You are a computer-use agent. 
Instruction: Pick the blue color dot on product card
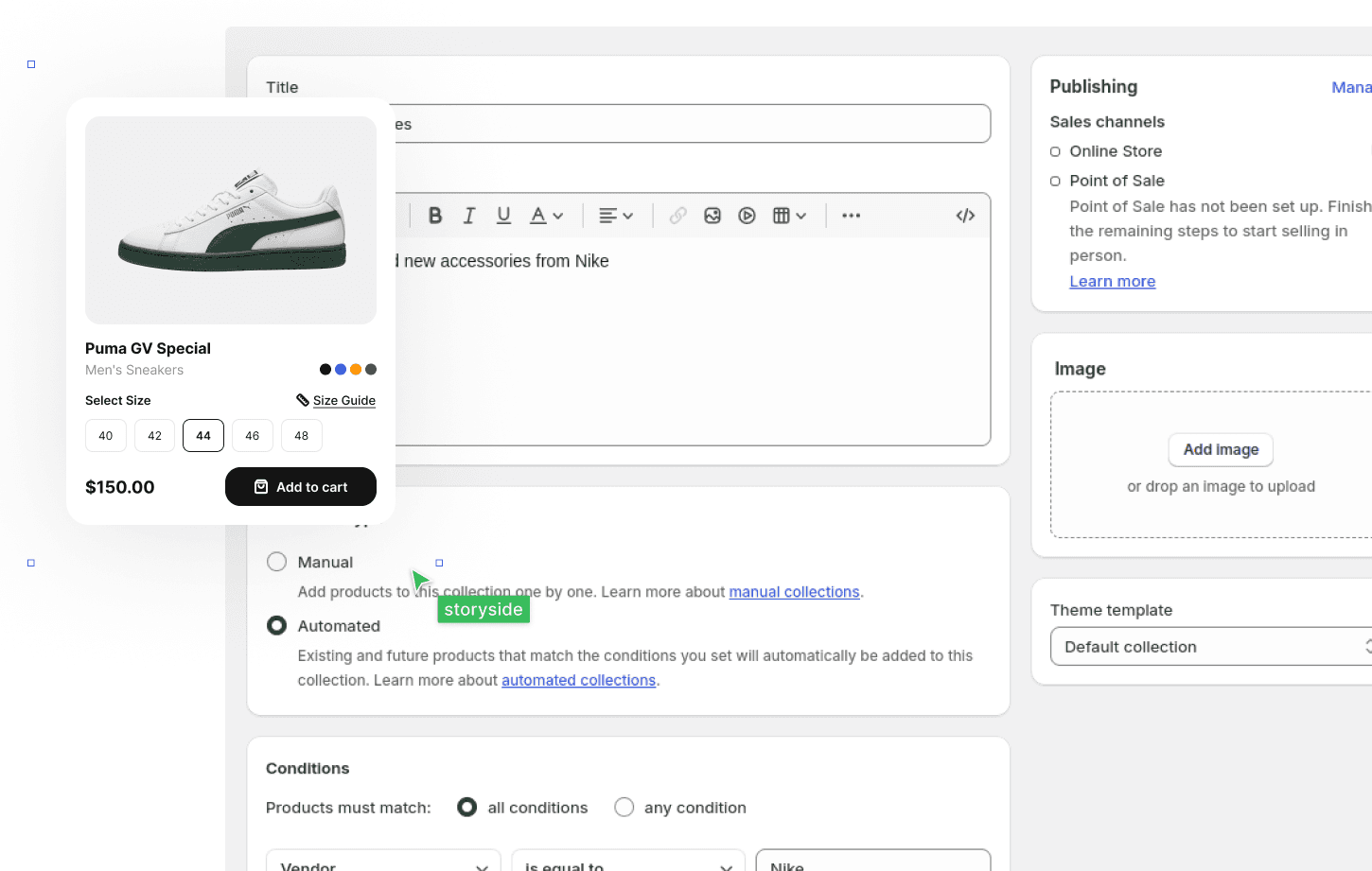coord(341,370)
